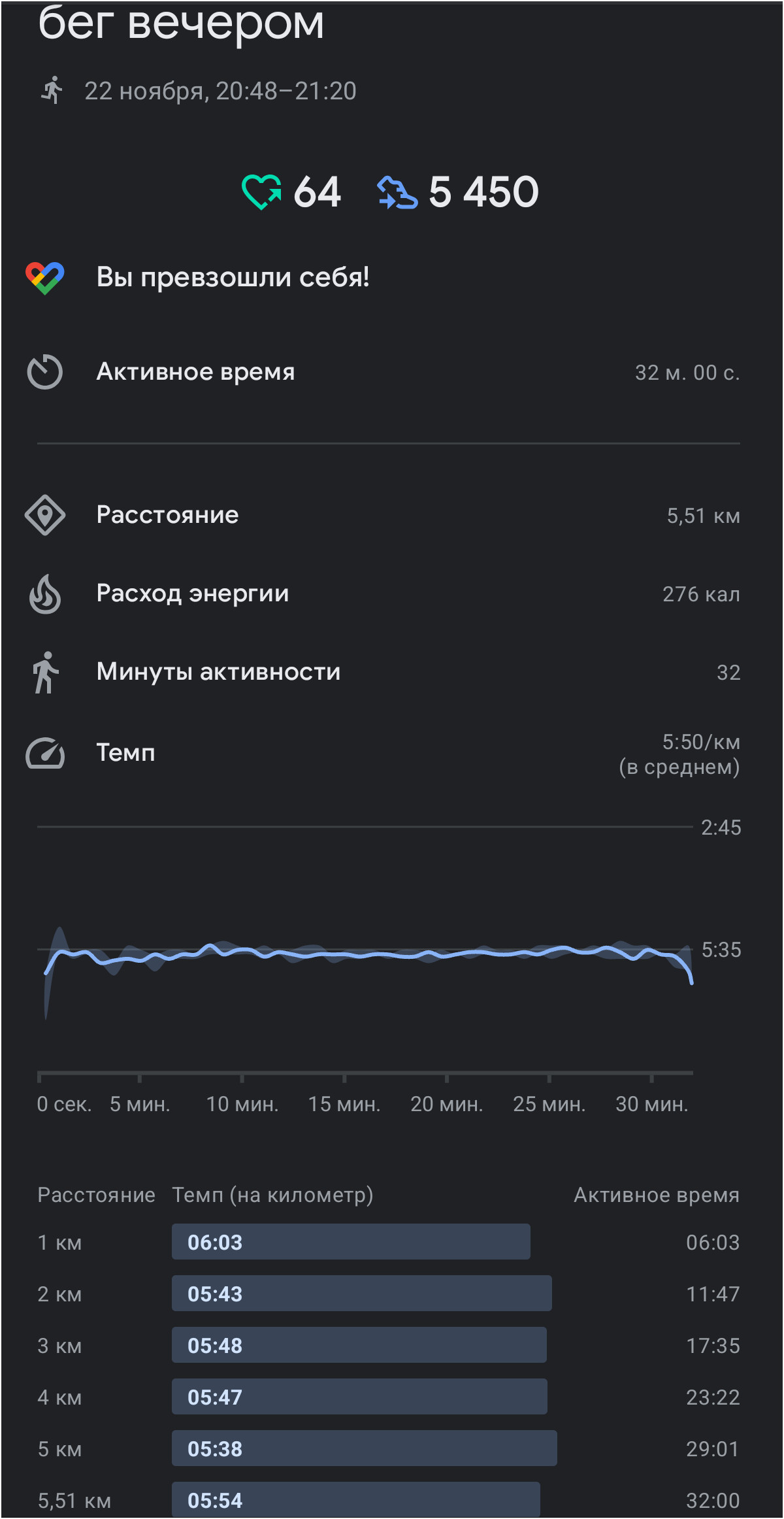Tap the 15 мин. timeline marker
The image size is (784, 1519).
pyautogui.click(x=344, y=1104)
